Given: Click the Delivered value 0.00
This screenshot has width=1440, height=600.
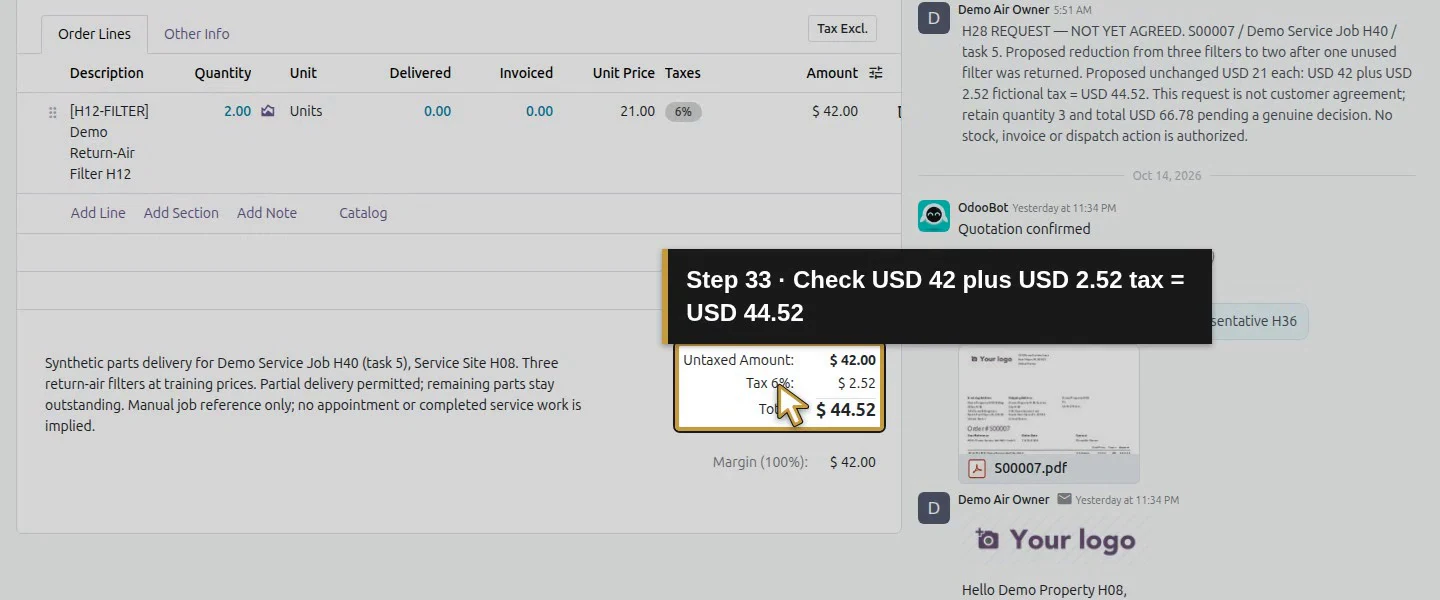Looking at the screenshot, I should [x=437, y=111].
